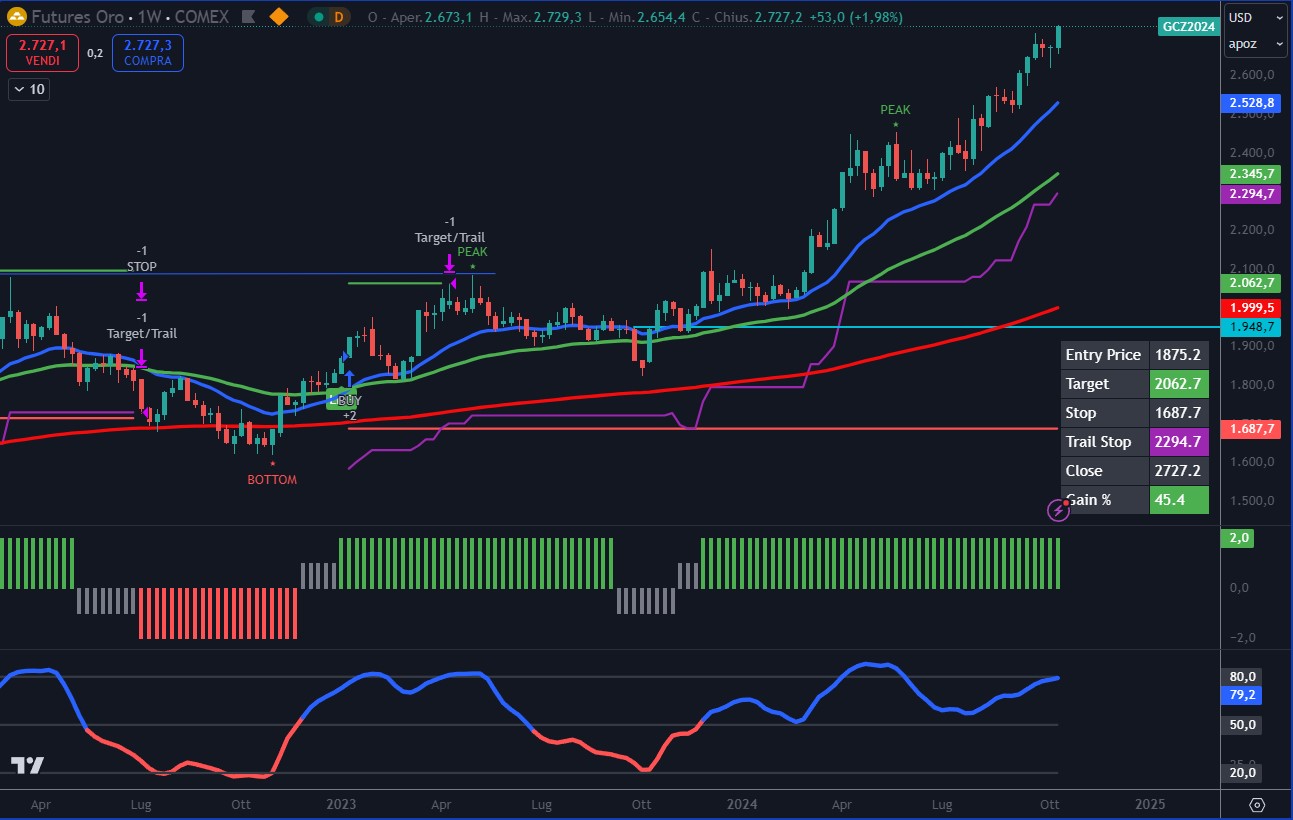Image resolution: width=1293 pixels, height=820 pixels.
Task: Click the COMPRA buy button
Action: click(147, 53)
